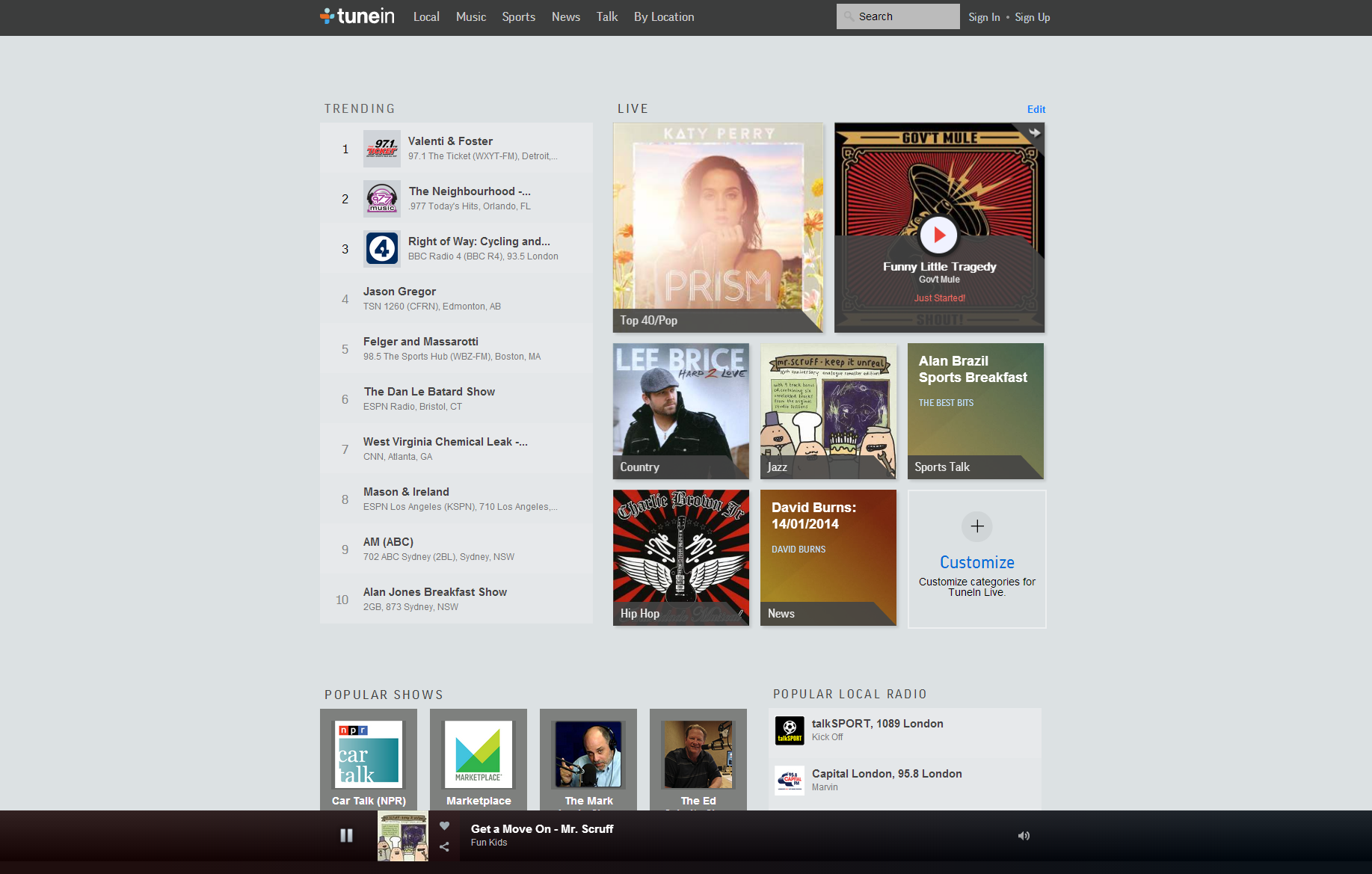Screen dimensions: 1372x874
Task: Click the plus icon to customize categories
Action: [976, 526]
